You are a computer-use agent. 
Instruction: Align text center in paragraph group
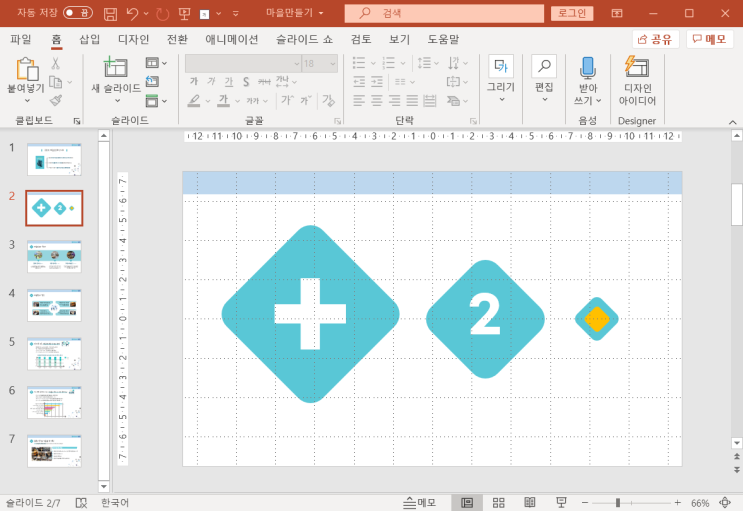point(377,100)
